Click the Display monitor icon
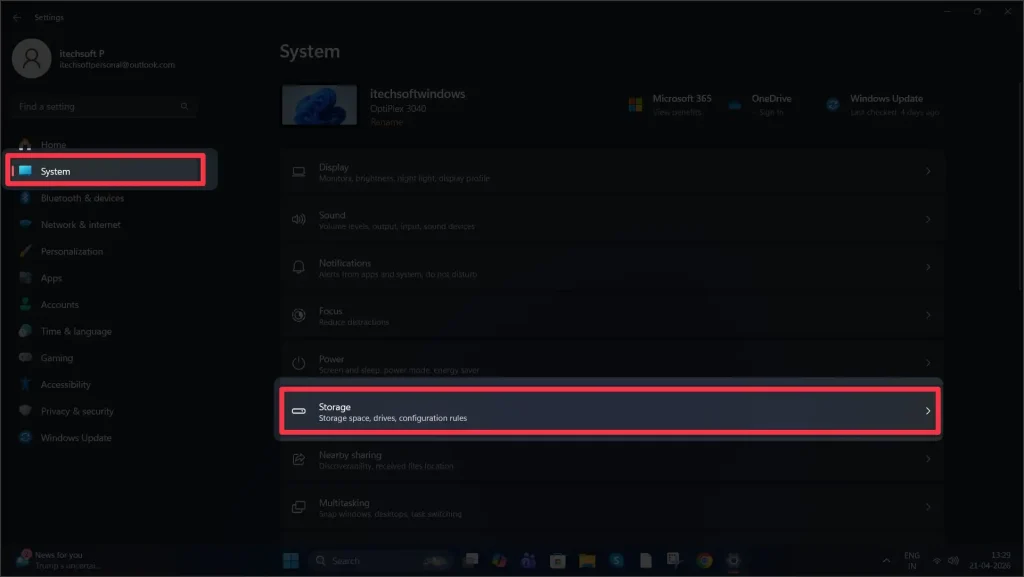1024x577 pixels. pyautogui.click(x=297, y=171)
